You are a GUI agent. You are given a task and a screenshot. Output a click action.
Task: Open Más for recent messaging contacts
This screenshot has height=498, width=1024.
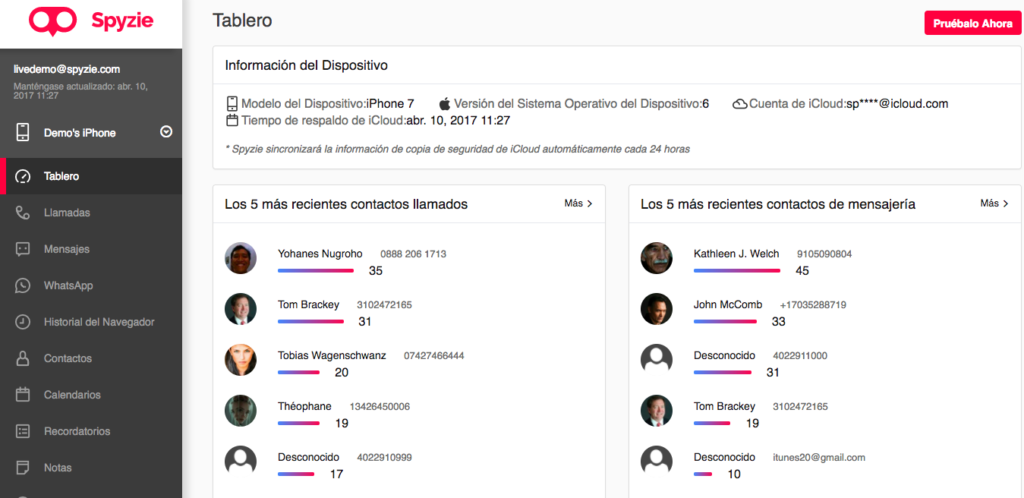(994, 204)
